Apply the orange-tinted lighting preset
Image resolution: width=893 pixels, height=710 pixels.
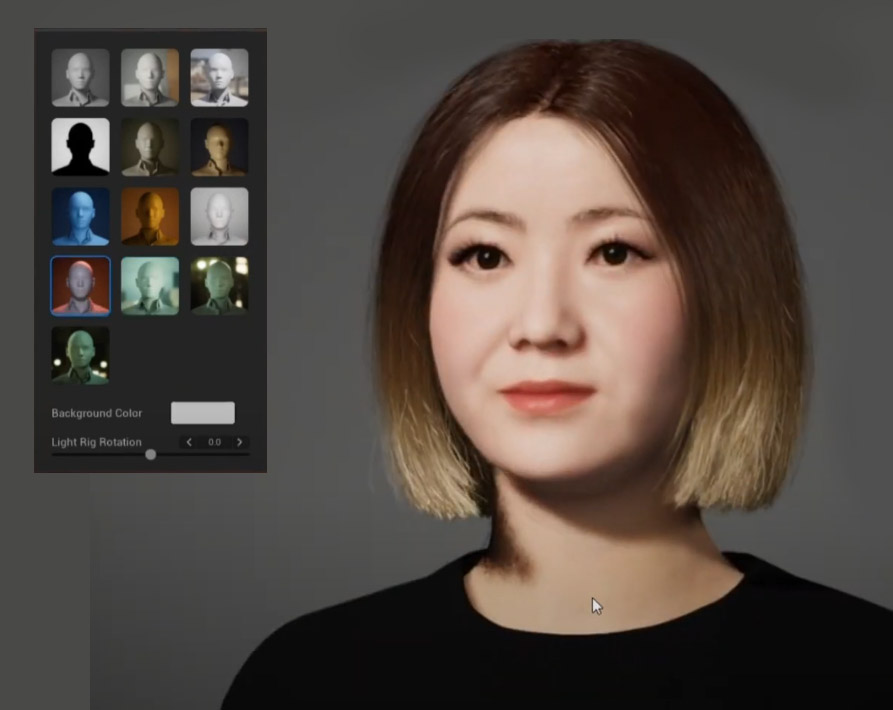[x=150, y=216]
